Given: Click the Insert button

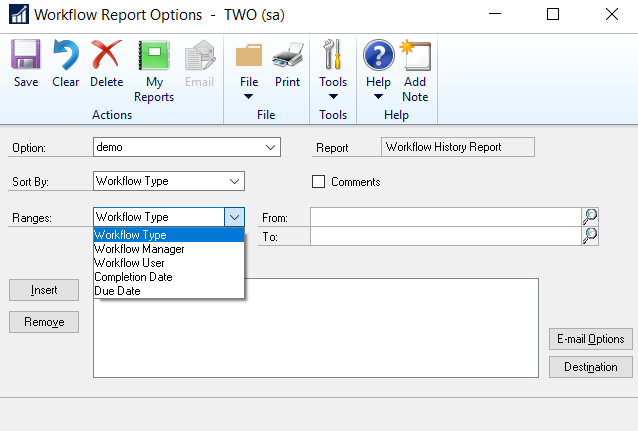Looking at the screenshot, I should [x=44, y=290].
